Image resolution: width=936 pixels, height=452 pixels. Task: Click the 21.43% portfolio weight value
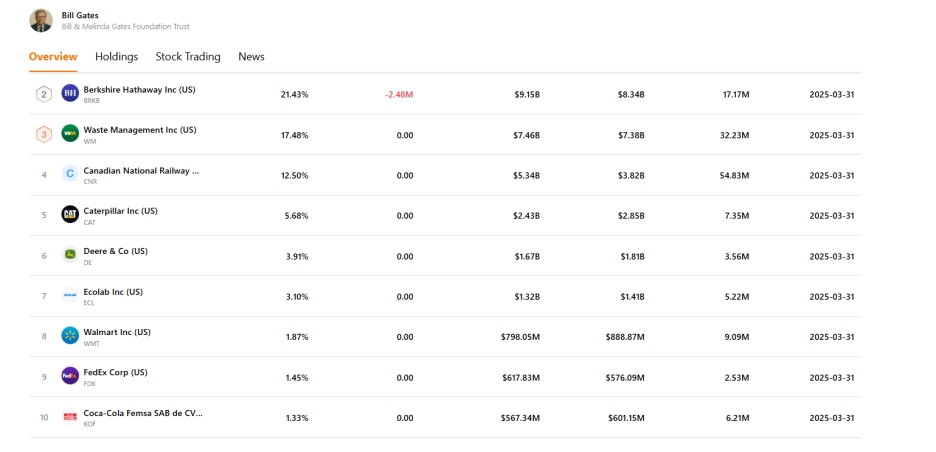point(294,94)
